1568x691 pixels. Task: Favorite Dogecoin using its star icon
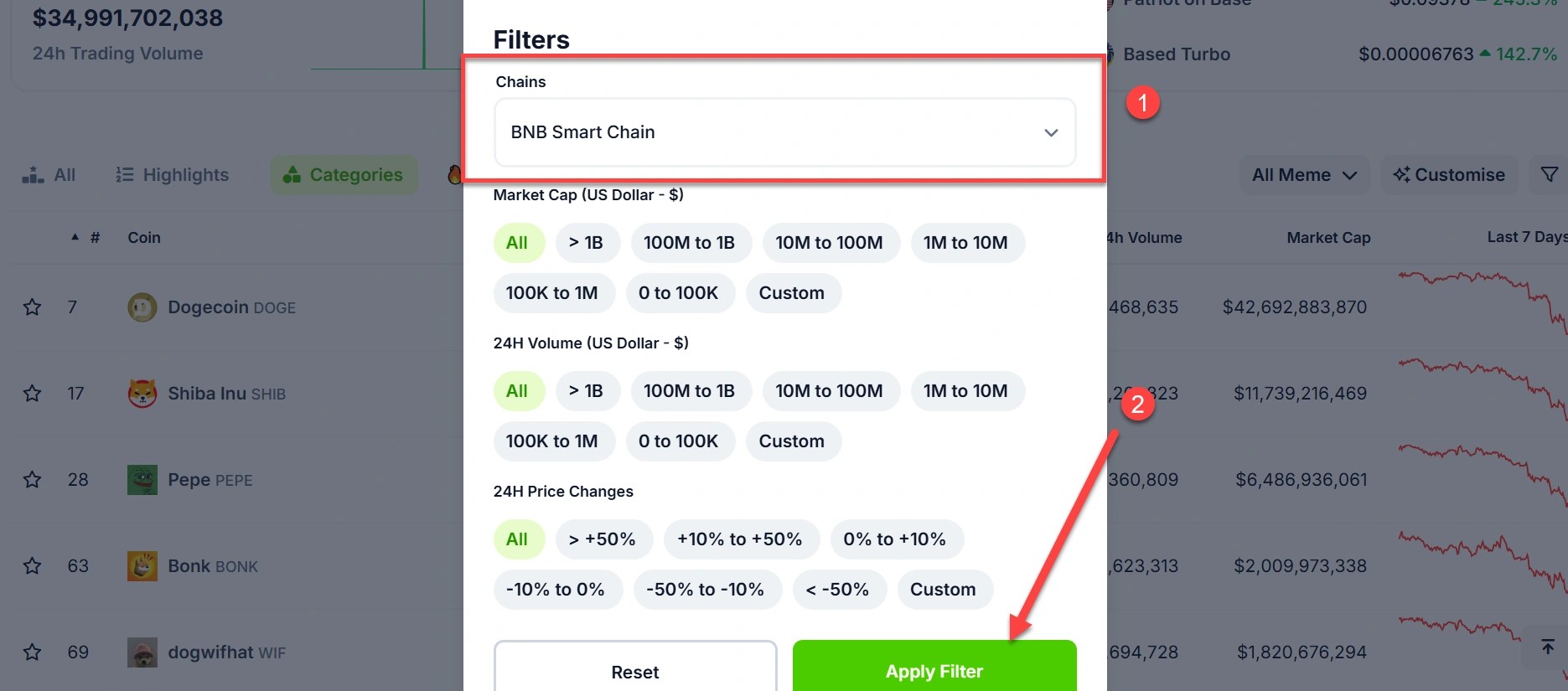tap(31, 307)
